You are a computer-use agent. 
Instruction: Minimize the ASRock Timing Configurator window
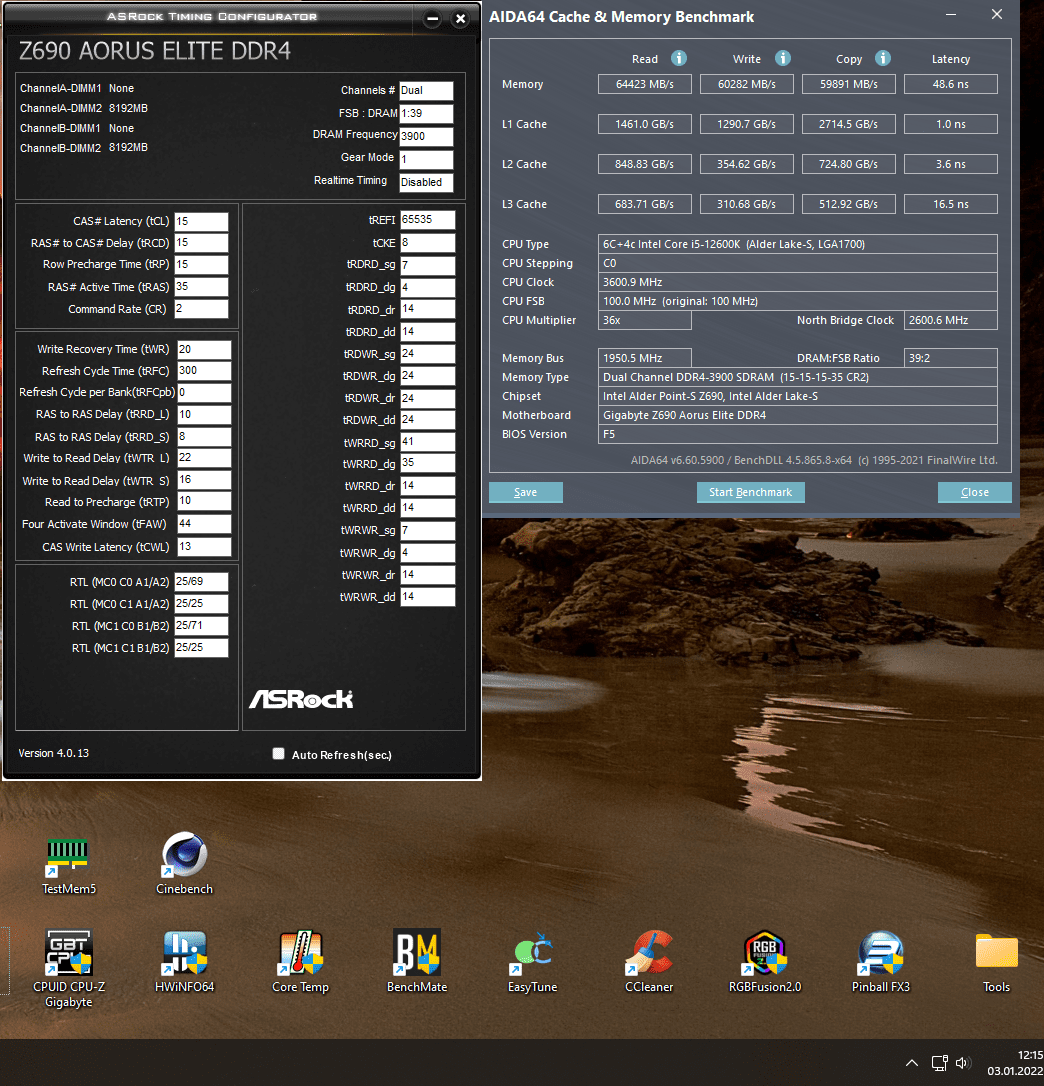pyautogui.click(x=432, y=19)
